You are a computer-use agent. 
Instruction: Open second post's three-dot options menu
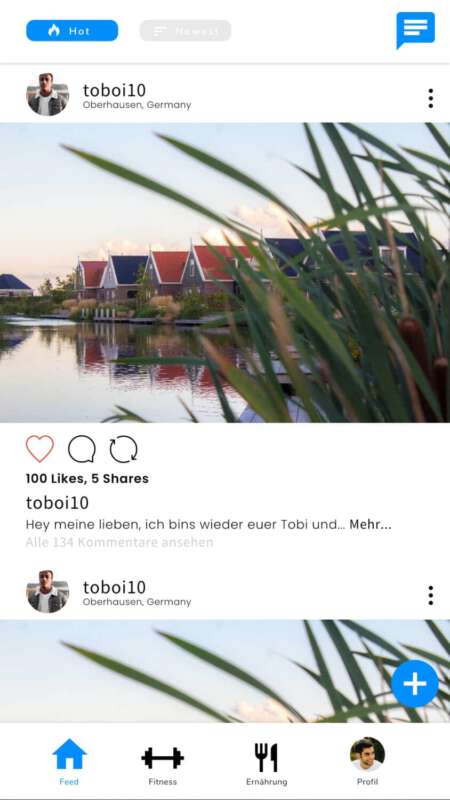431,595
